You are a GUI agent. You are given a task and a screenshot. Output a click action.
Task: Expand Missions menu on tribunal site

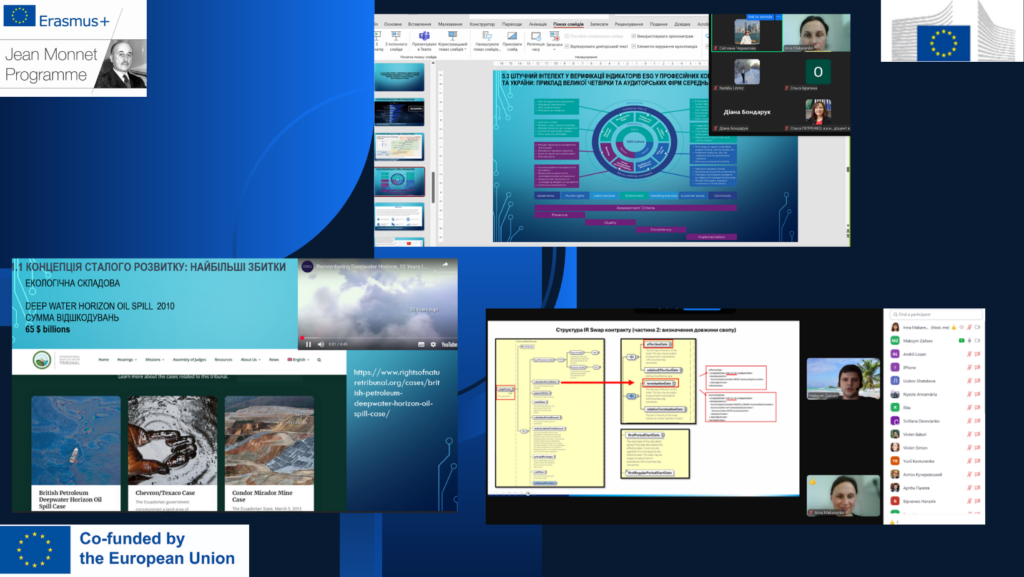tap(155, 360)
